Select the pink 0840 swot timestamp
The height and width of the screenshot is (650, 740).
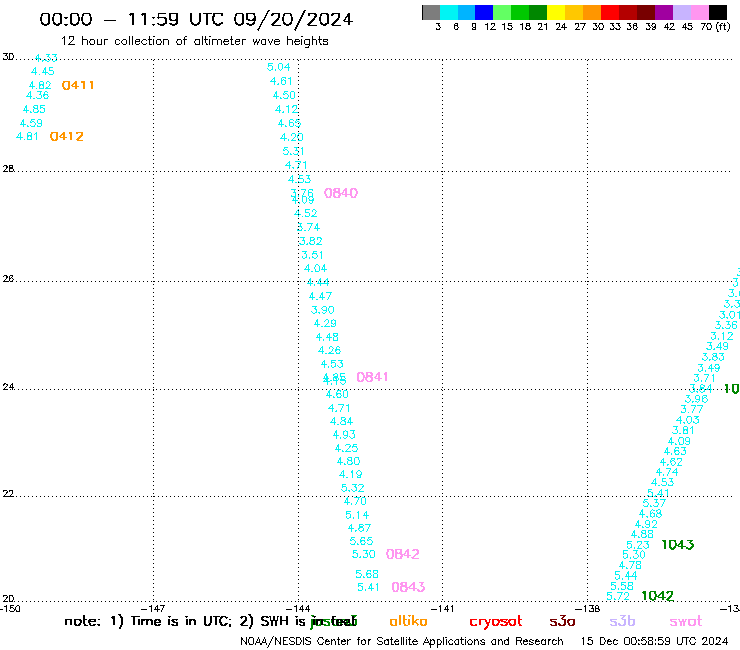341,193
